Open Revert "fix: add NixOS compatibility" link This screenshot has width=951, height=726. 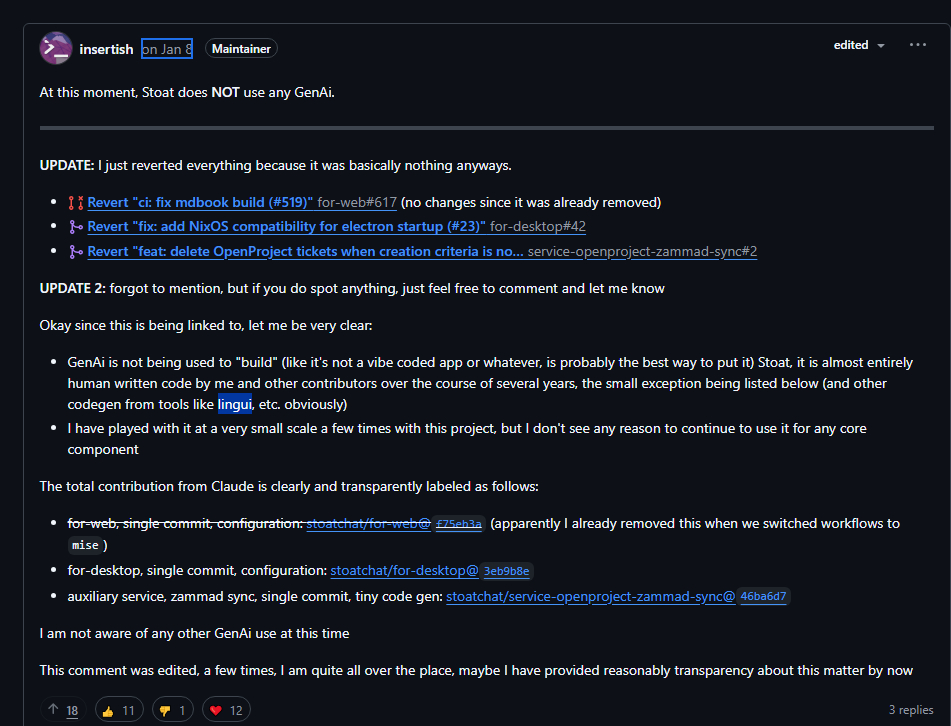tap(286, 227)
